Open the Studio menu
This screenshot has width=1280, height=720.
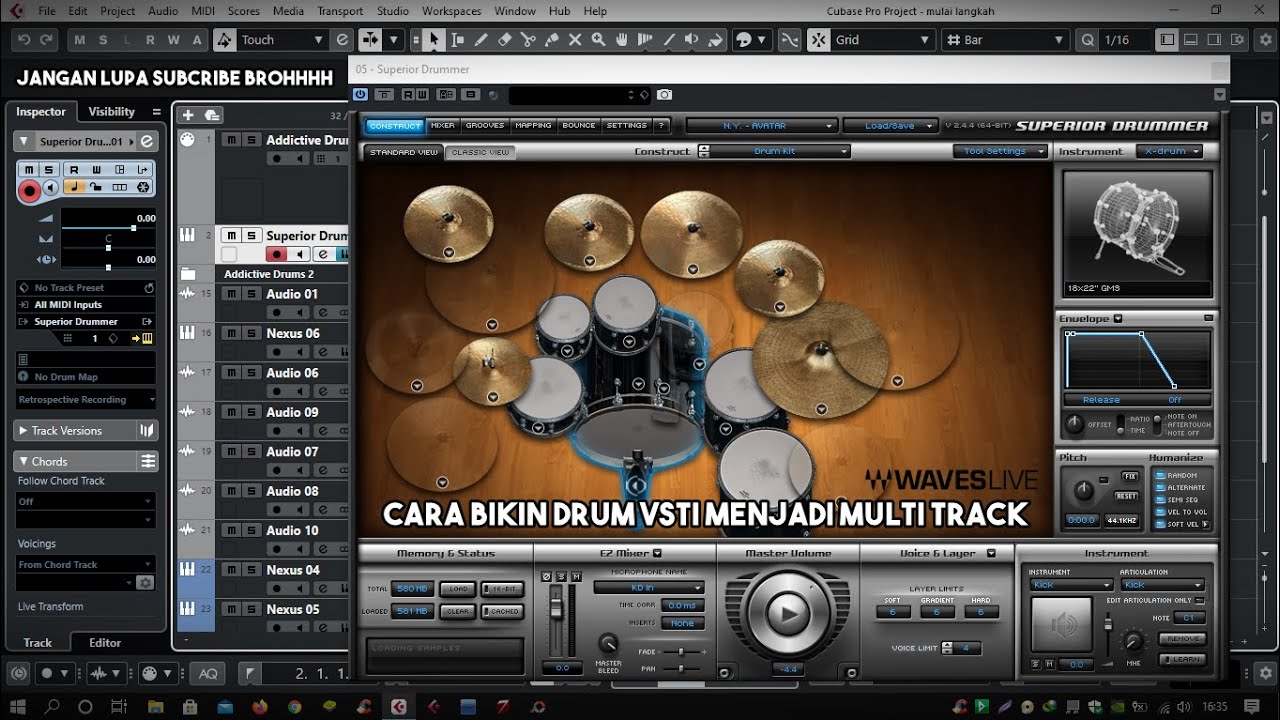point(393,11)
